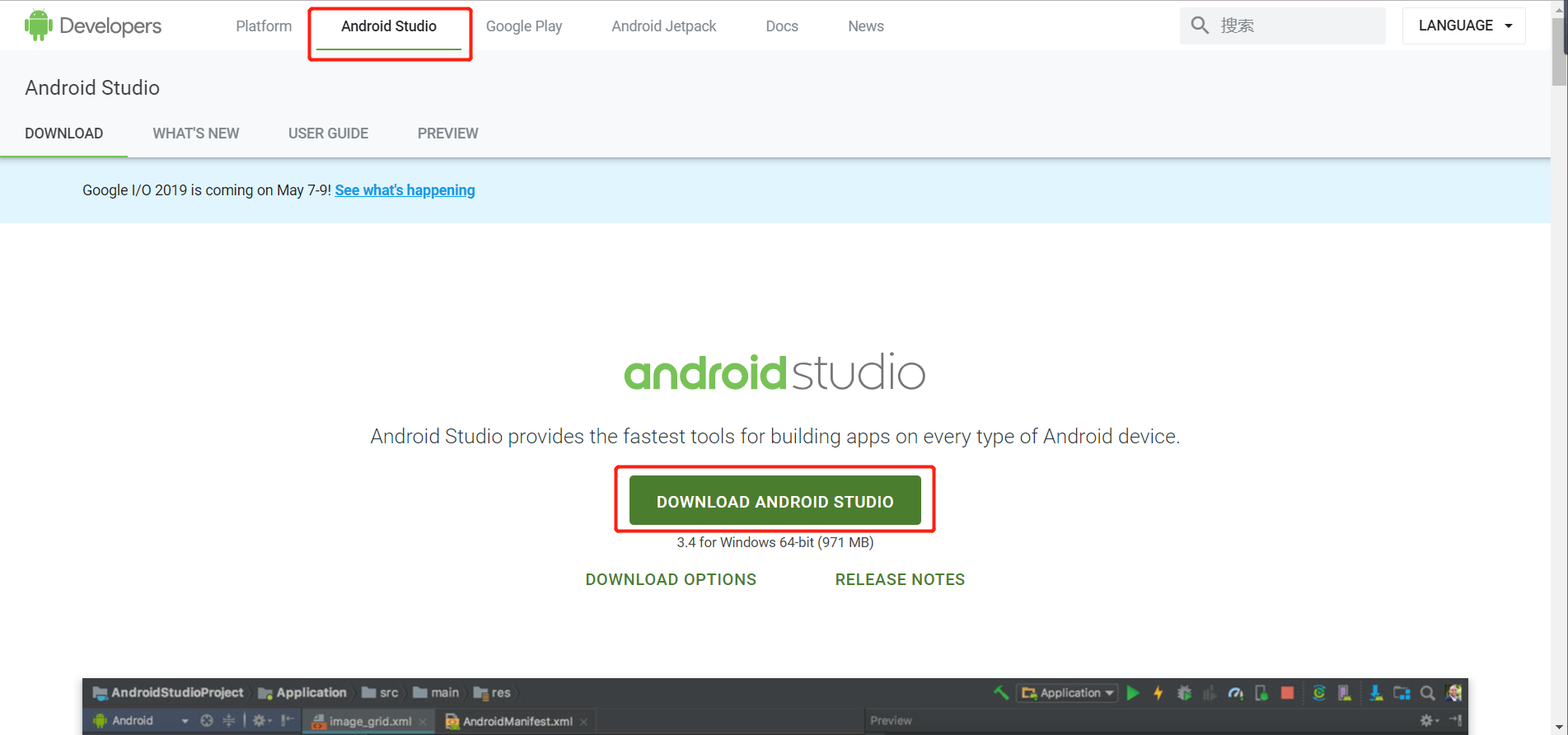Click the search magnifier in the IDE toolbar image
1568x735 pixels.
click(1427, 693)
